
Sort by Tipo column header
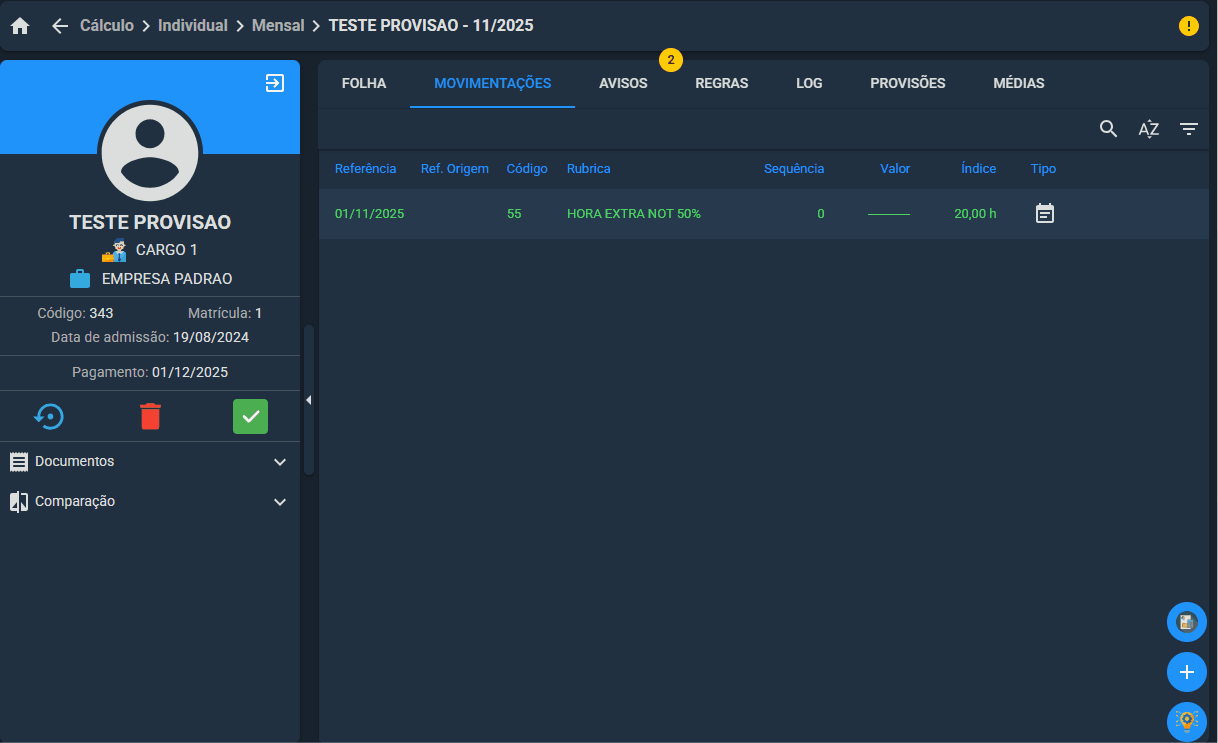click(1043, 169)
